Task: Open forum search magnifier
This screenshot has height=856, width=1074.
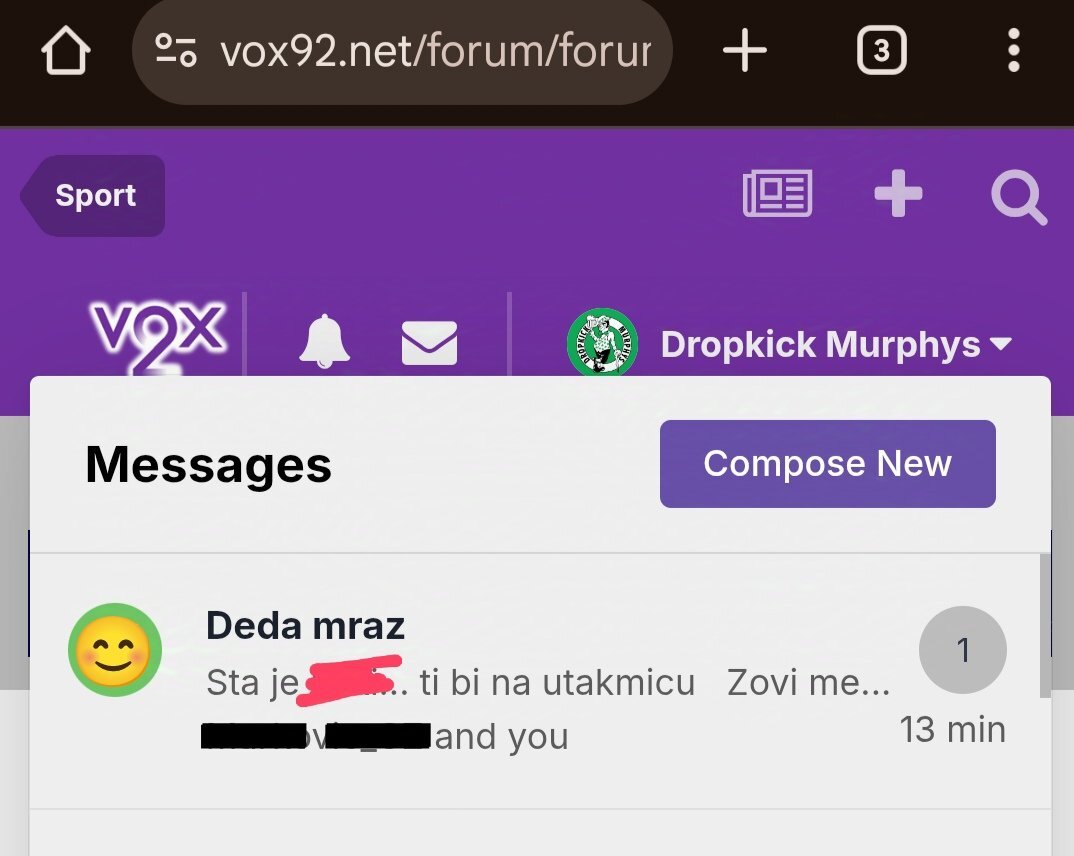Action: pos(1019,197)
